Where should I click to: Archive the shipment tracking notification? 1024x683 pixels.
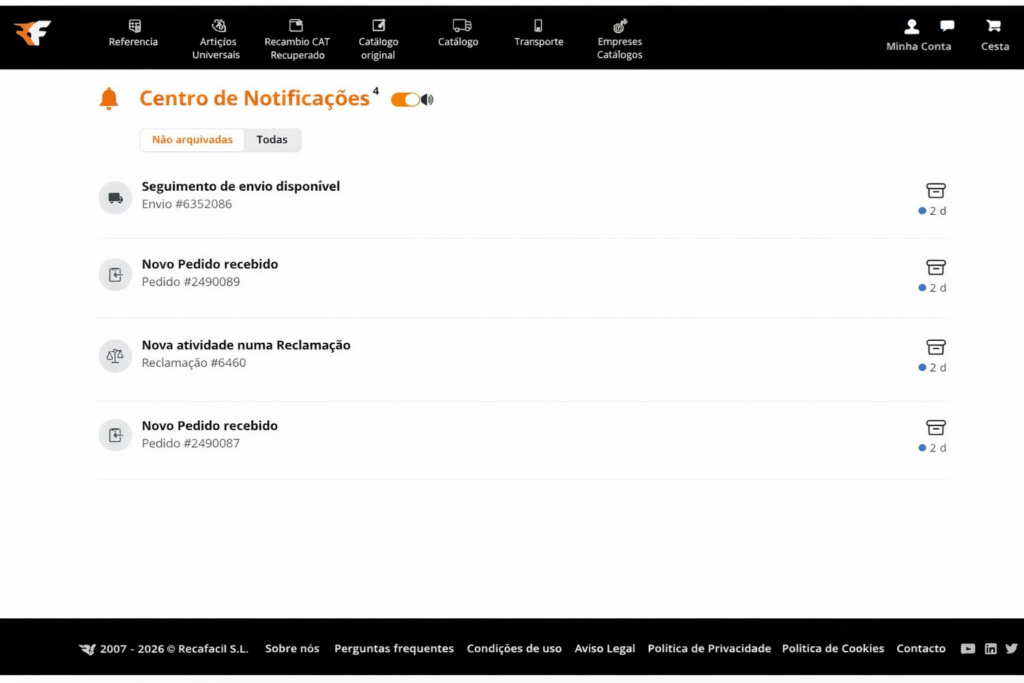tap(935, 190)
